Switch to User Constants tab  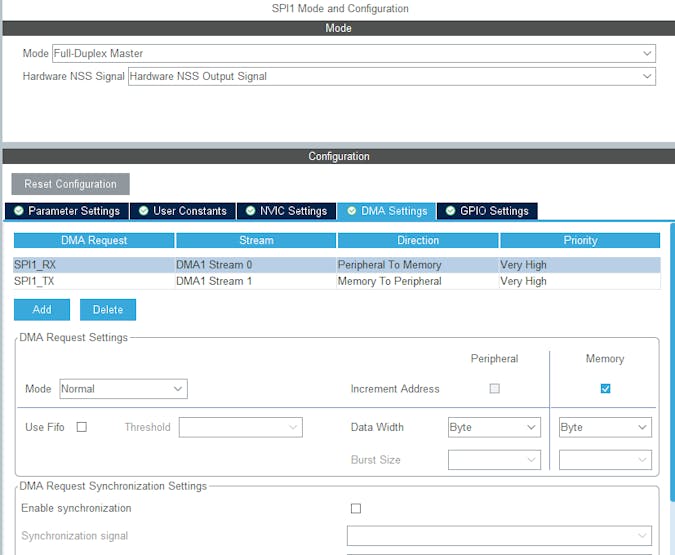click(183, 211)
